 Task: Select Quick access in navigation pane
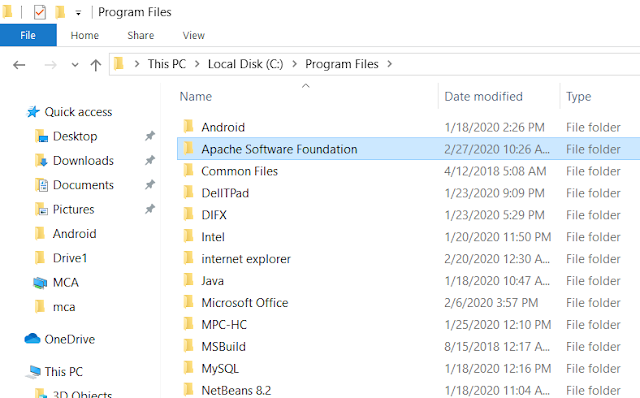[x=78, y=112]
